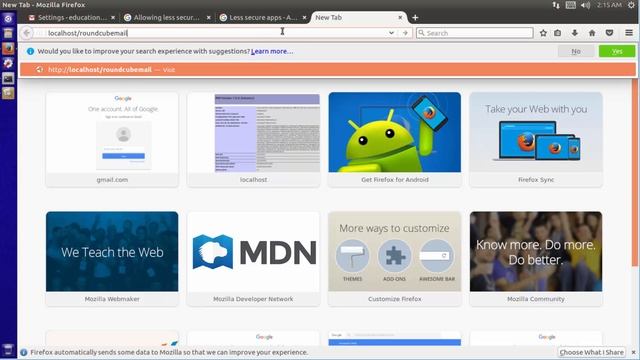Viewport: 640px width, 360px height.
Task: Show bookmarks list icon
Action: (558, 33)
